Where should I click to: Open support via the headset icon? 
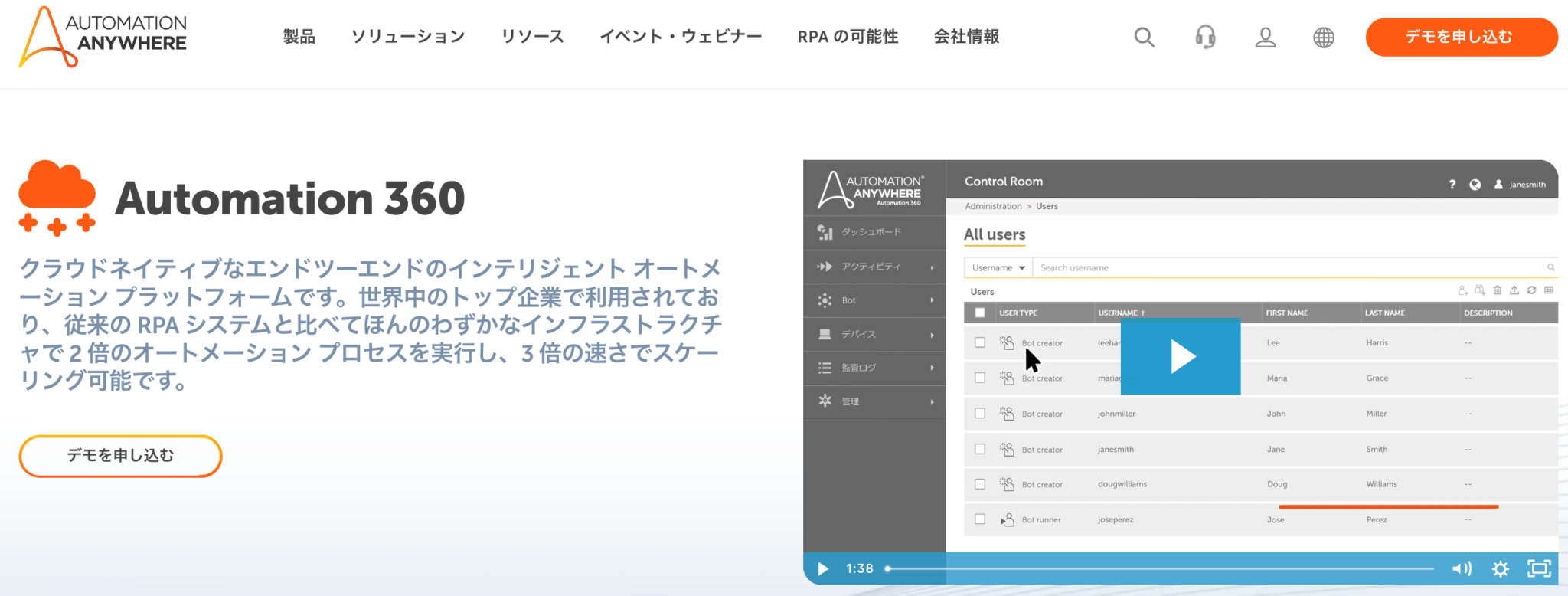click(x=1205, y=37)
